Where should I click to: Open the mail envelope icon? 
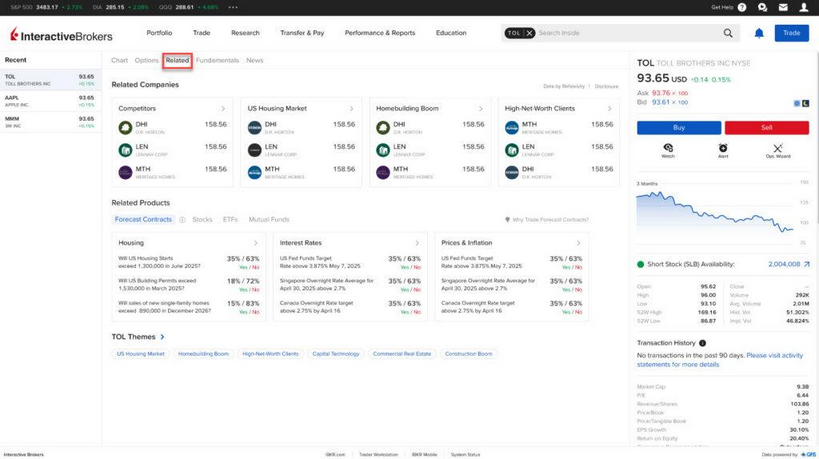tap(783, 7)
